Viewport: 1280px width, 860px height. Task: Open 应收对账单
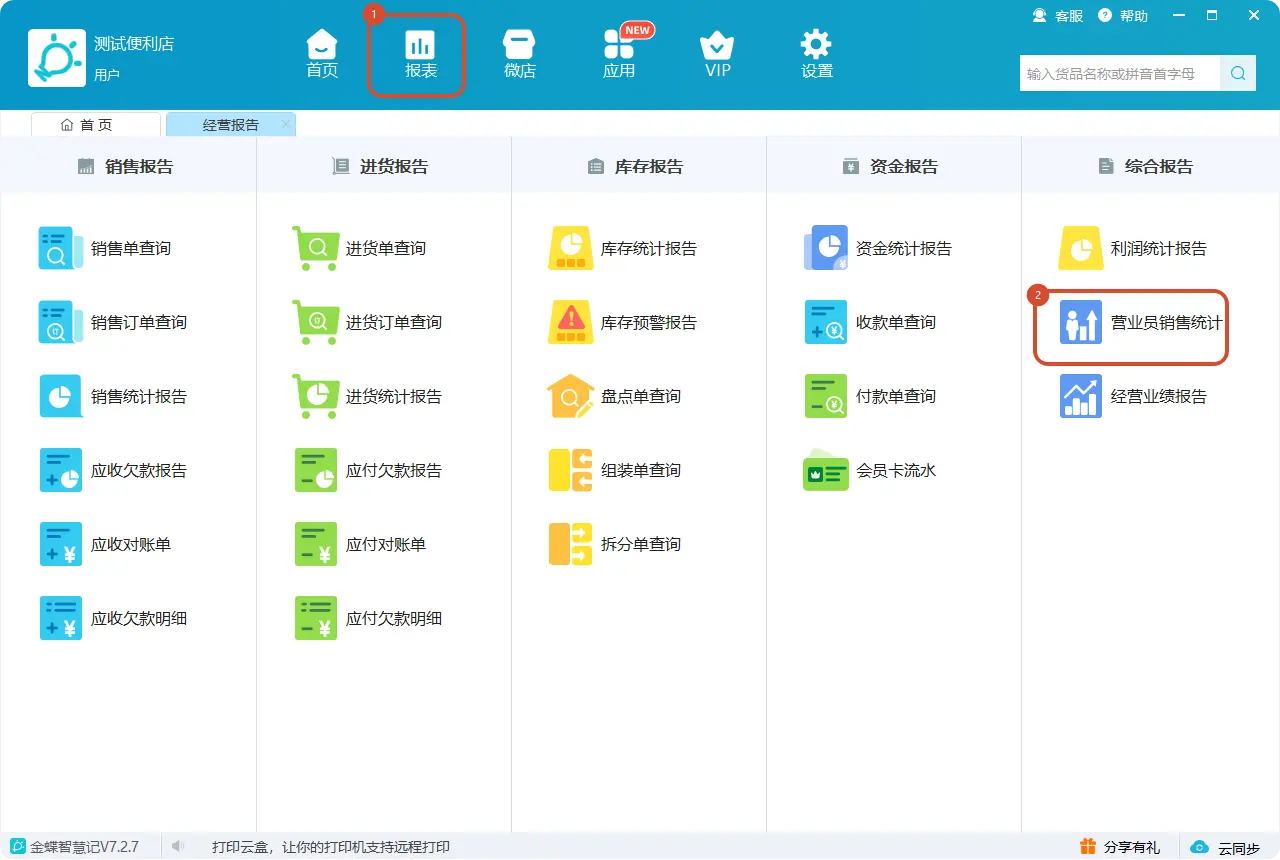point(105,544)
